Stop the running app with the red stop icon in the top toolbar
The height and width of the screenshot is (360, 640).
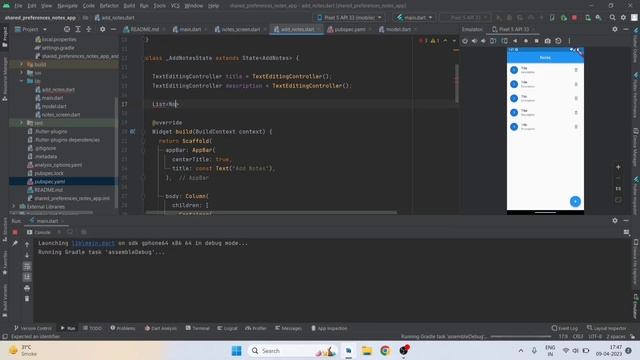[x=574, y=18]
